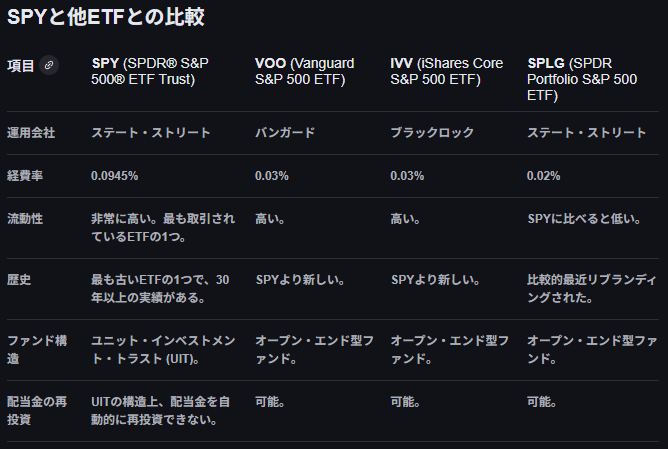Click the 比較的最近リブランディングされた。 cell
Screen dimensions: 668x449
[590, 288]
